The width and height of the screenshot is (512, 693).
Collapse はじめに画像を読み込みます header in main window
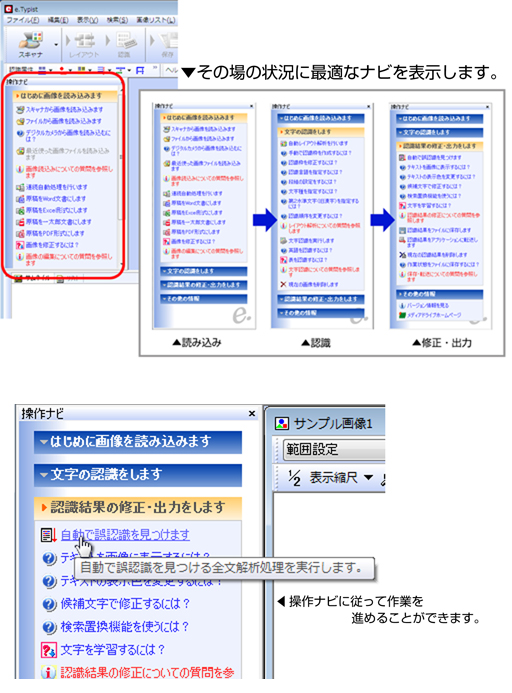pos(65,95)
